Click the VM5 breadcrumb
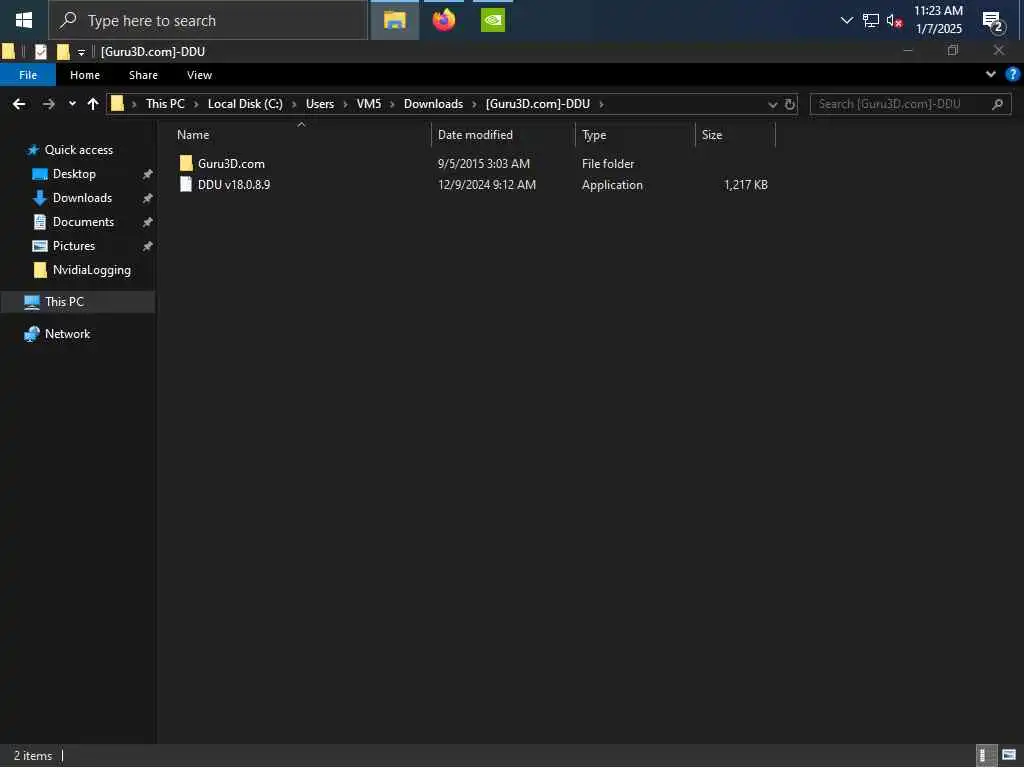Screen dimensions: 1024x768 368,104
